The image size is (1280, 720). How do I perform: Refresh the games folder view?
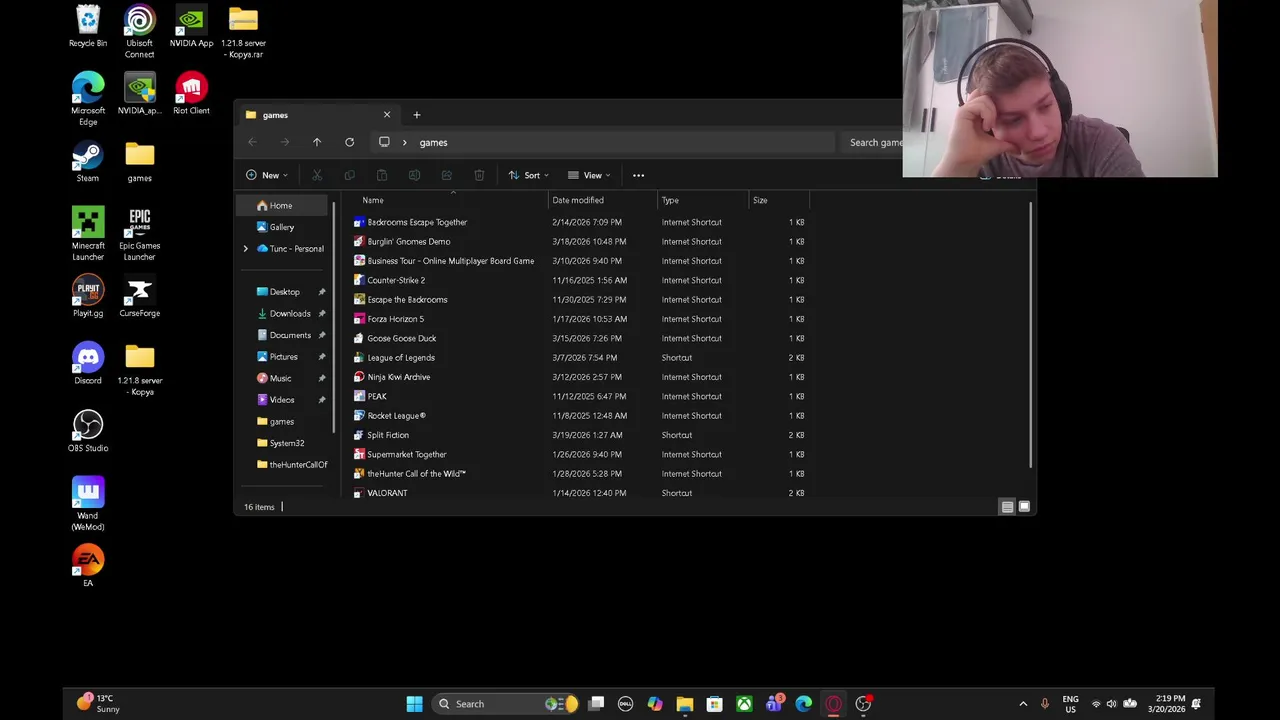[x=349, y=142]
